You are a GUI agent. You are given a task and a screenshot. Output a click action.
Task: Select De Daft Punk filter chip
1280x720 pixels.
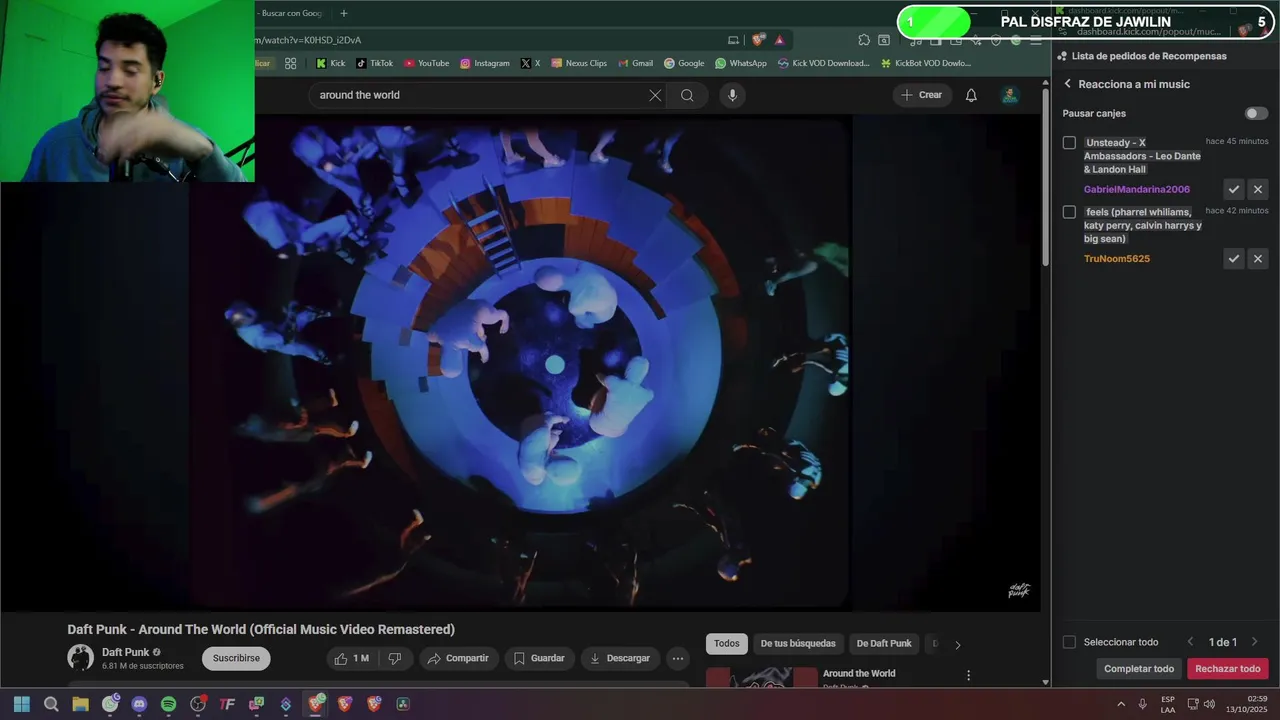[884, 644]
